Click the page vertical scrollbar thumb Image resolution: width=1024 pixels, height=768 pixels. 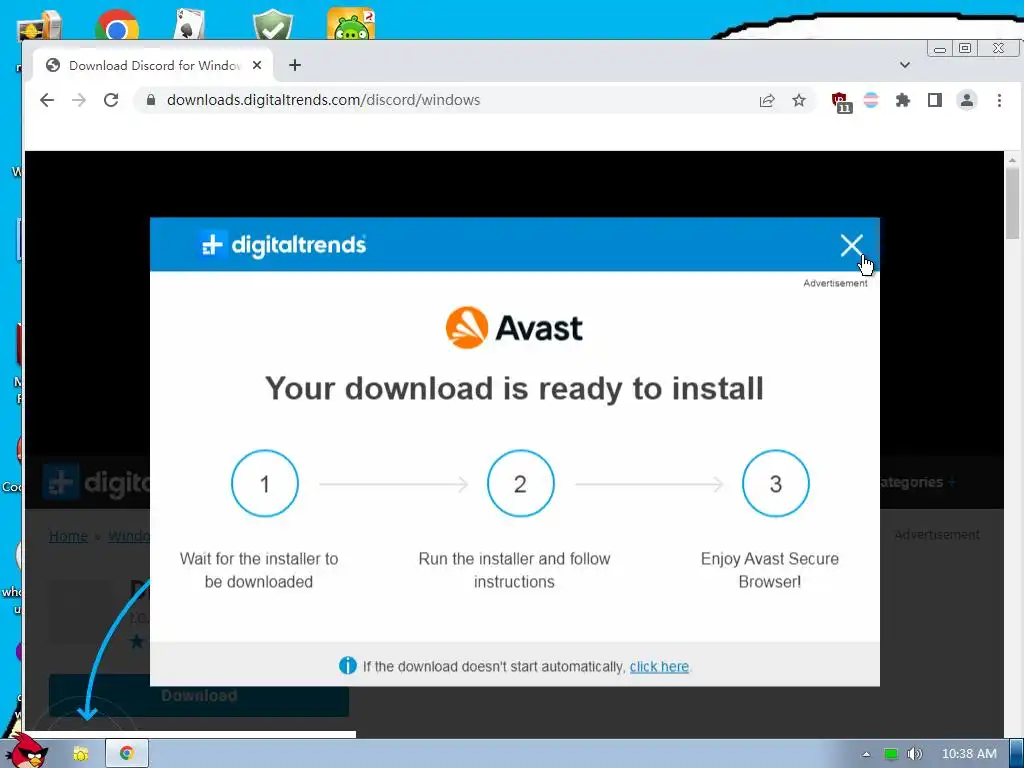(x=1012, y=202)
